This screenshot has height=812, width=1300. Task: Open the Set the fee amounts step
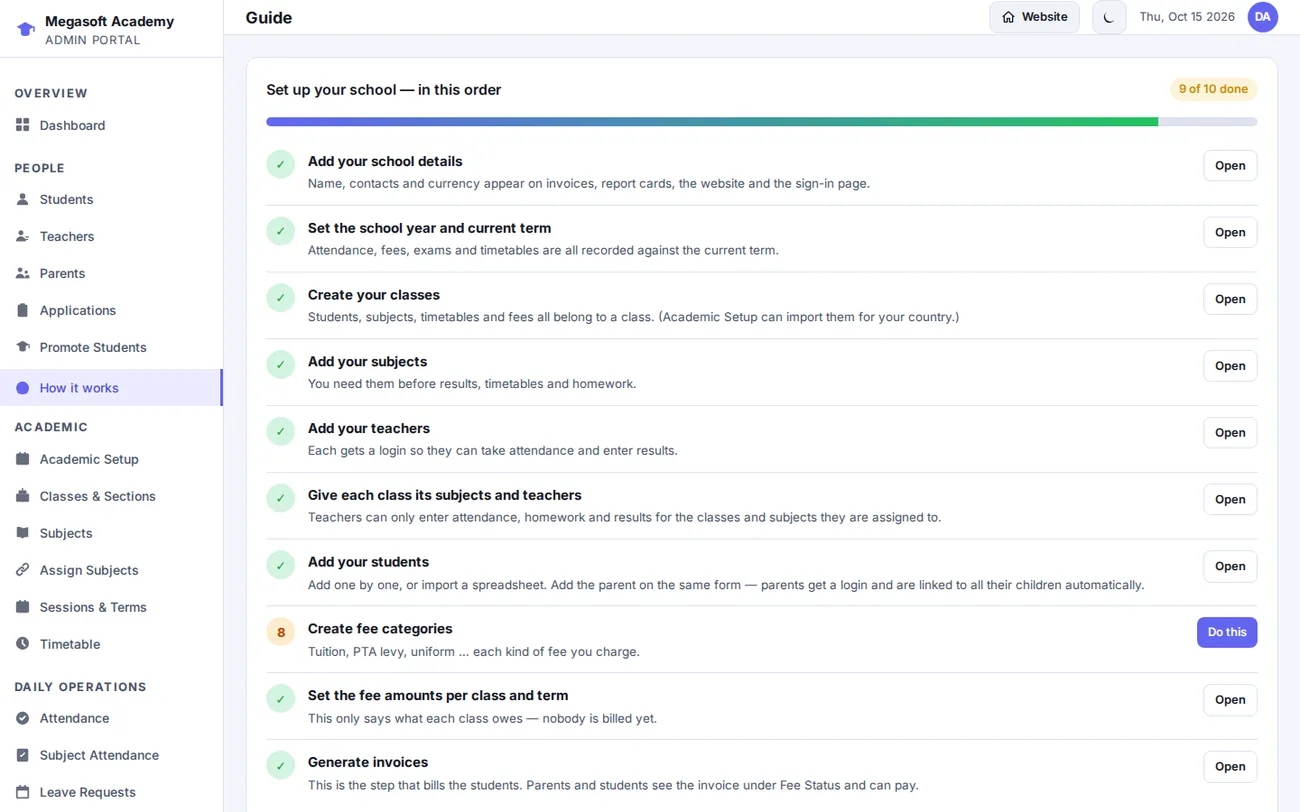tap(1230, 700)
